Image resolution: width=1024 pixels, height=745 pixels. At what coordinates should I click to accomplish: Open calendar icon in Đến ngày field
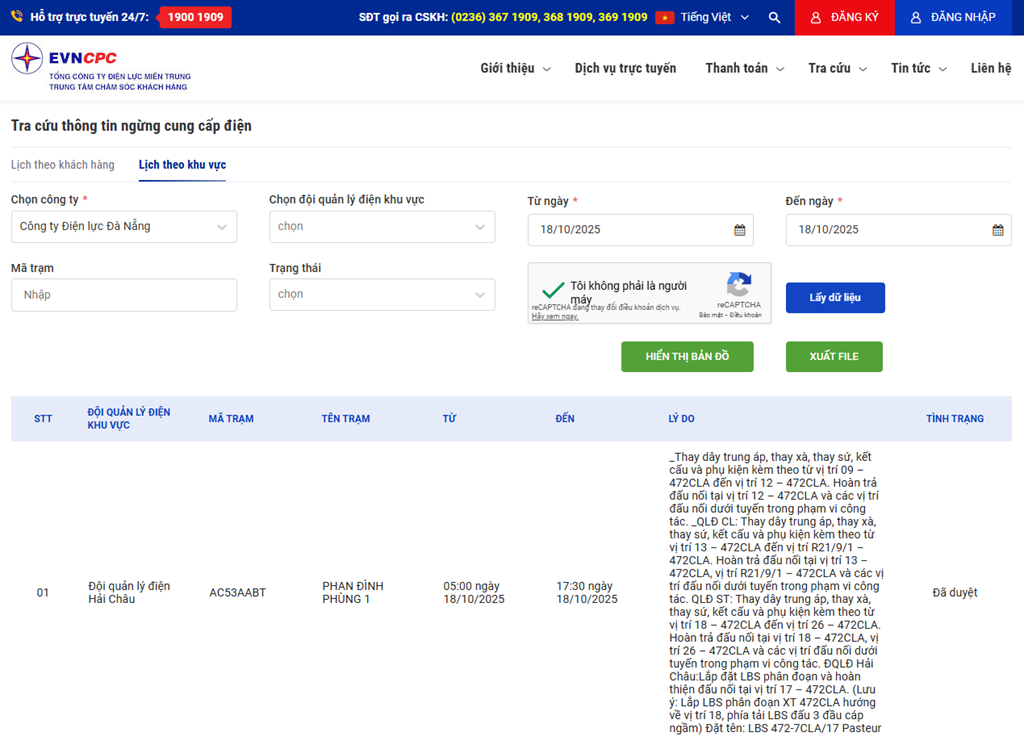[x=998, y=230]
